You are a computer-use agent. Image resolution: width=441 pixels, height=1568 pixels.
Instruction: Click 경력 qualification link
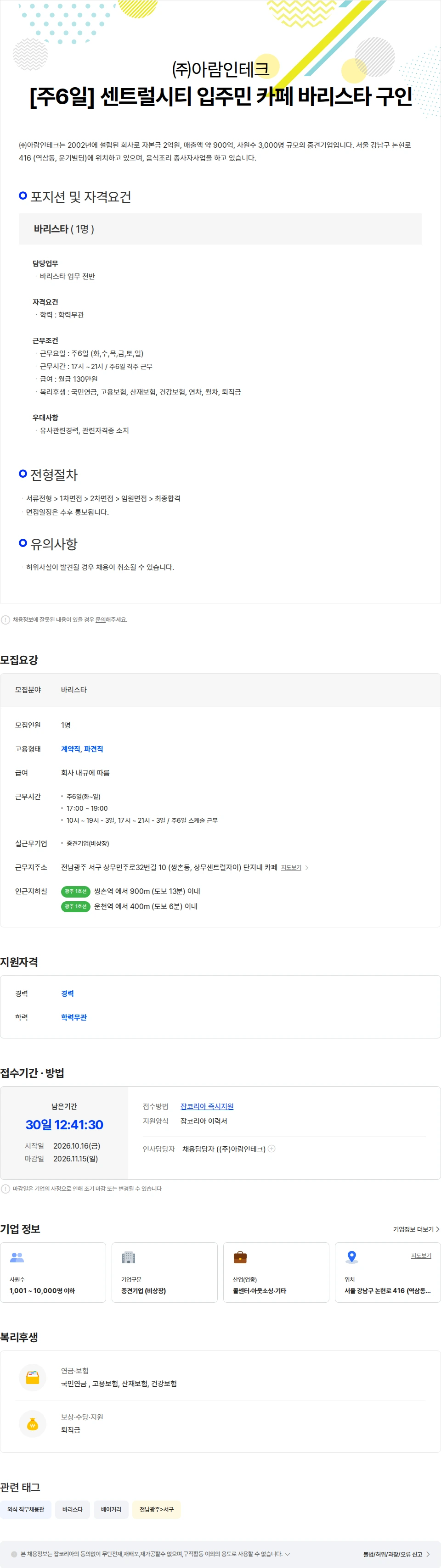tap(68, 993)
